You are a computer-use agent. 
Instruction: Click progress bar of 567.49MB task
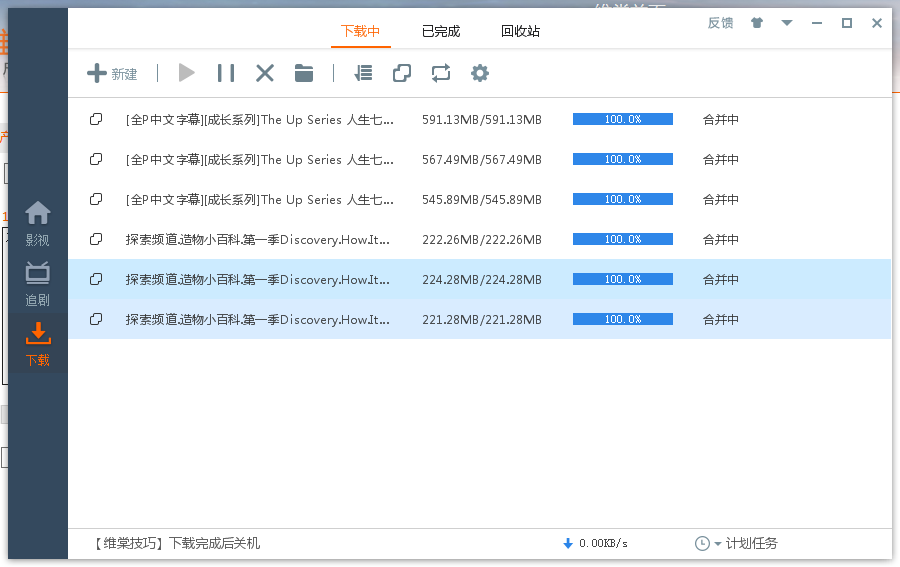(x=622, y=159)
